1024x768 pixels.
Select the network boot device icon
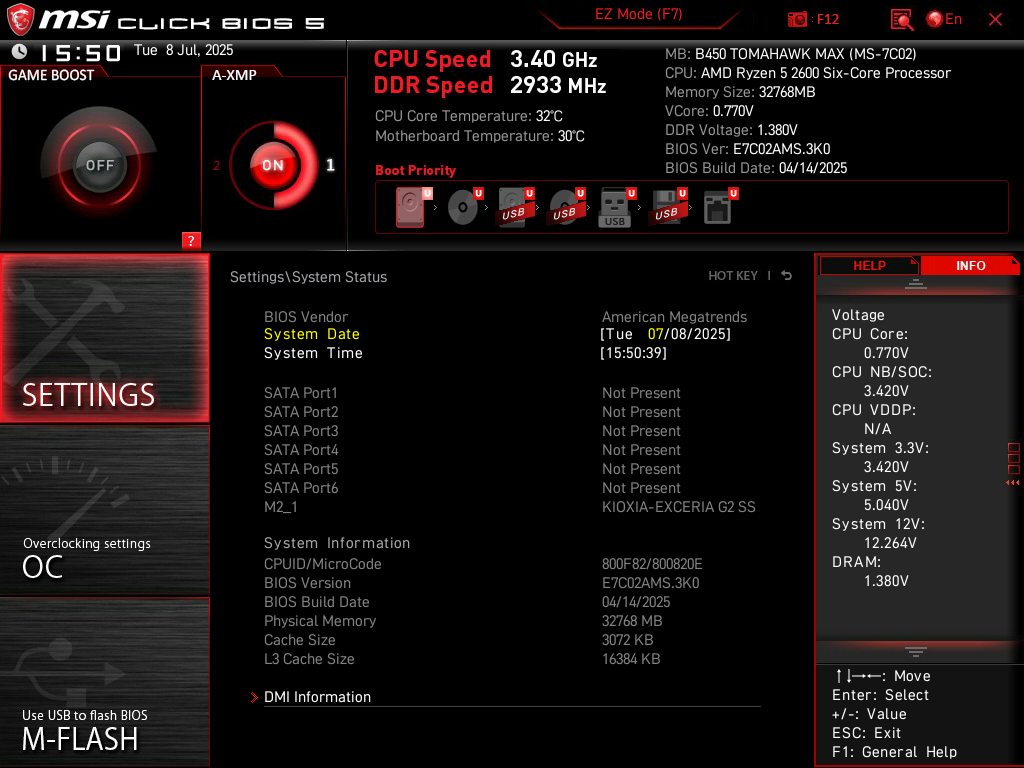[x=720, y=207]
